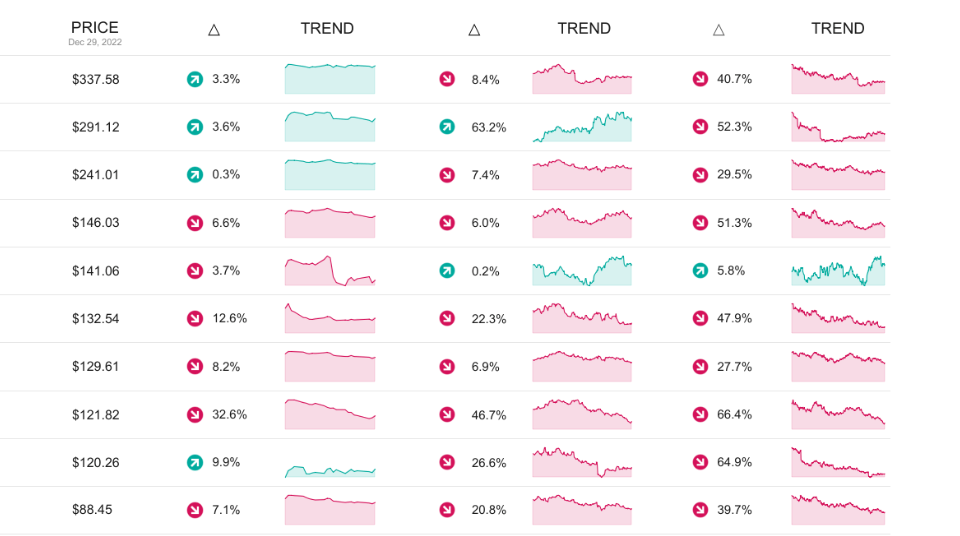This screenshot has height=536, width=960.
Task: Click the red down-arrow icon beside 64.9%
Action: pos(700,463)
